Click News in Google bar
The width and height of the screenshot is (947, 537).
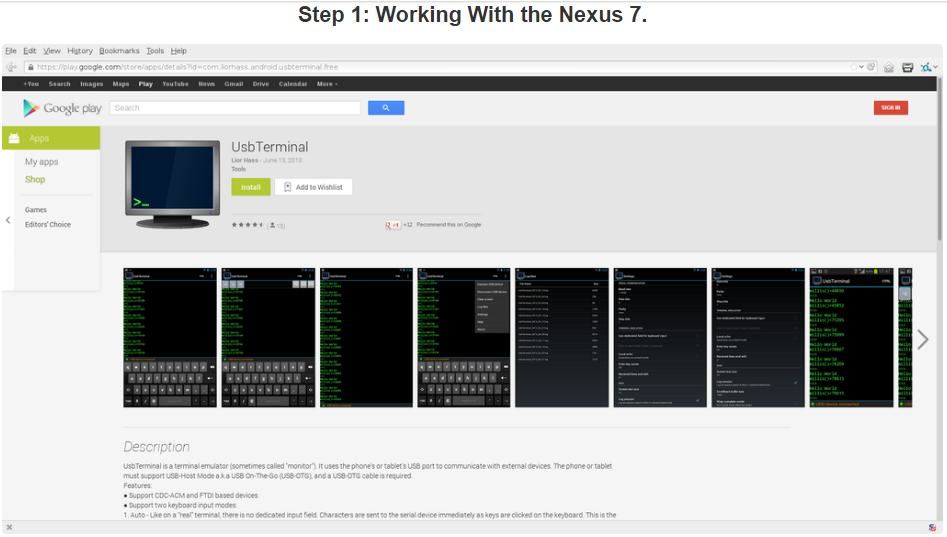[x=207, y=84]
